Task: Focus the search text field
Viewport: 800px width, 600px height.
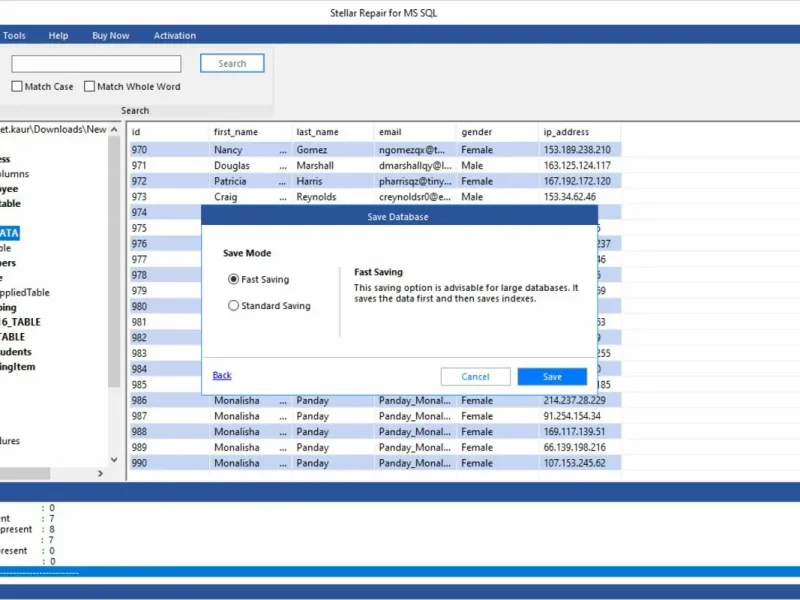Action: (x=96, y=64)
